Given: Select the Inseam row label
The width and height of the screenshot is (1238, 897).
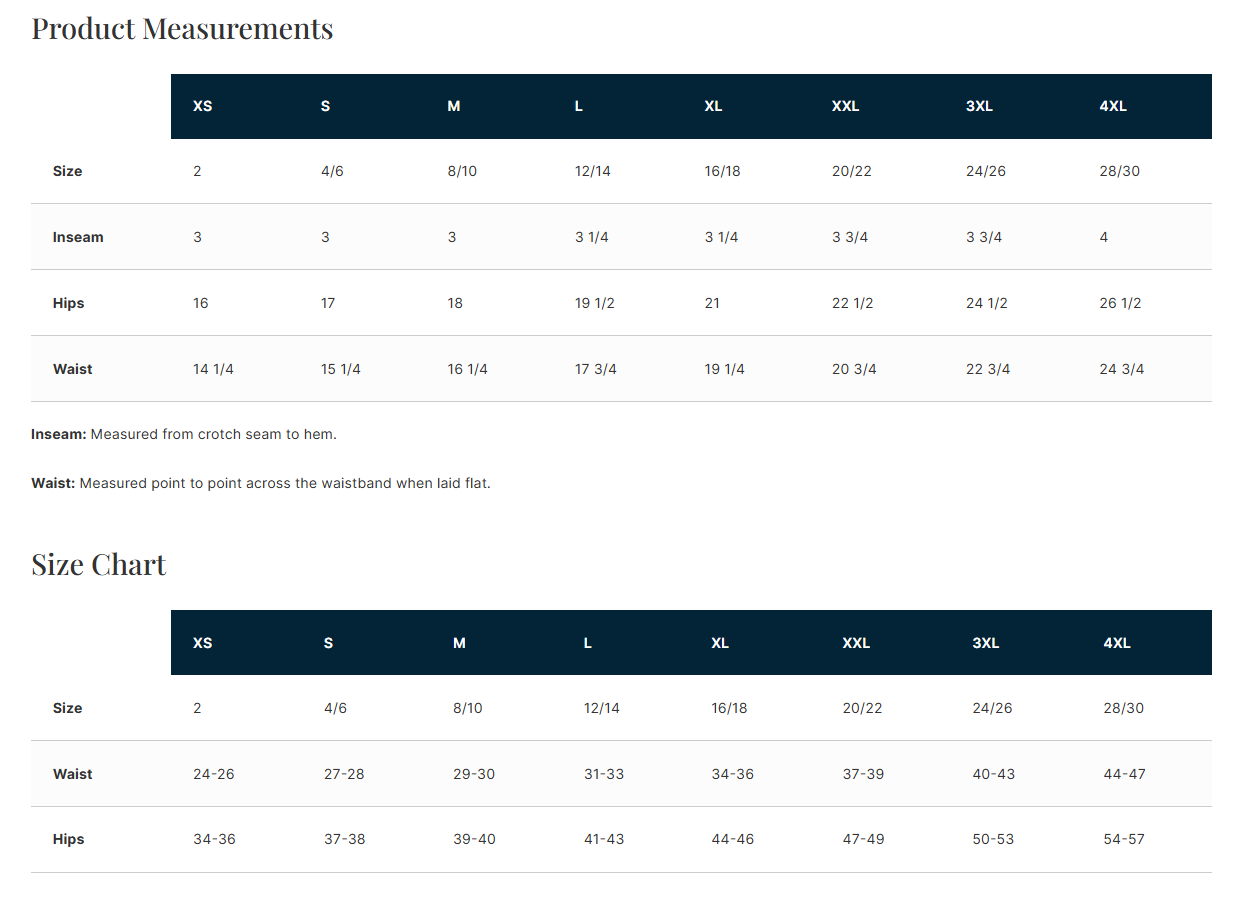Looking at the screenshot, I should pos(78,237).
